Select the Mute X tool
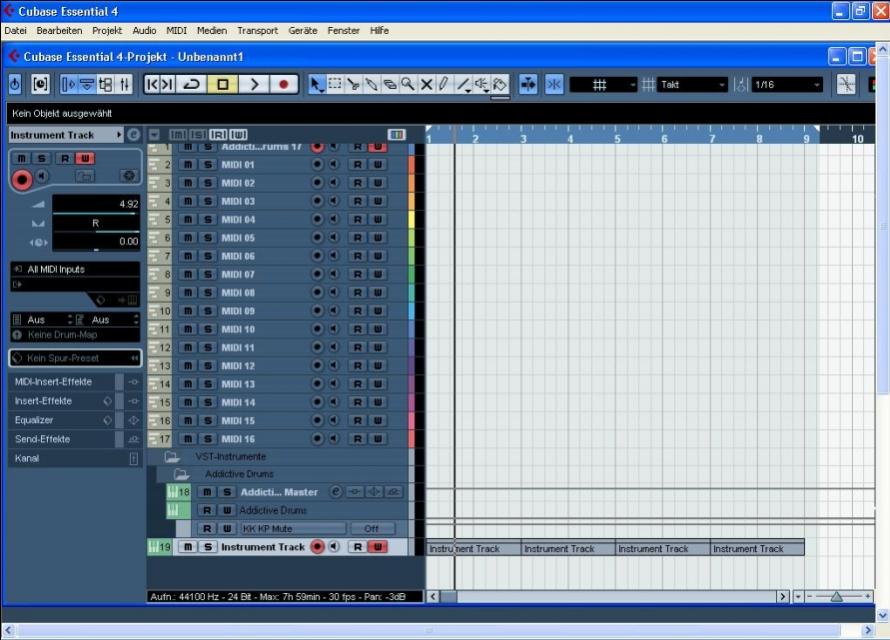The height and width of the screenshot is (640, 890). click(426, 85)
